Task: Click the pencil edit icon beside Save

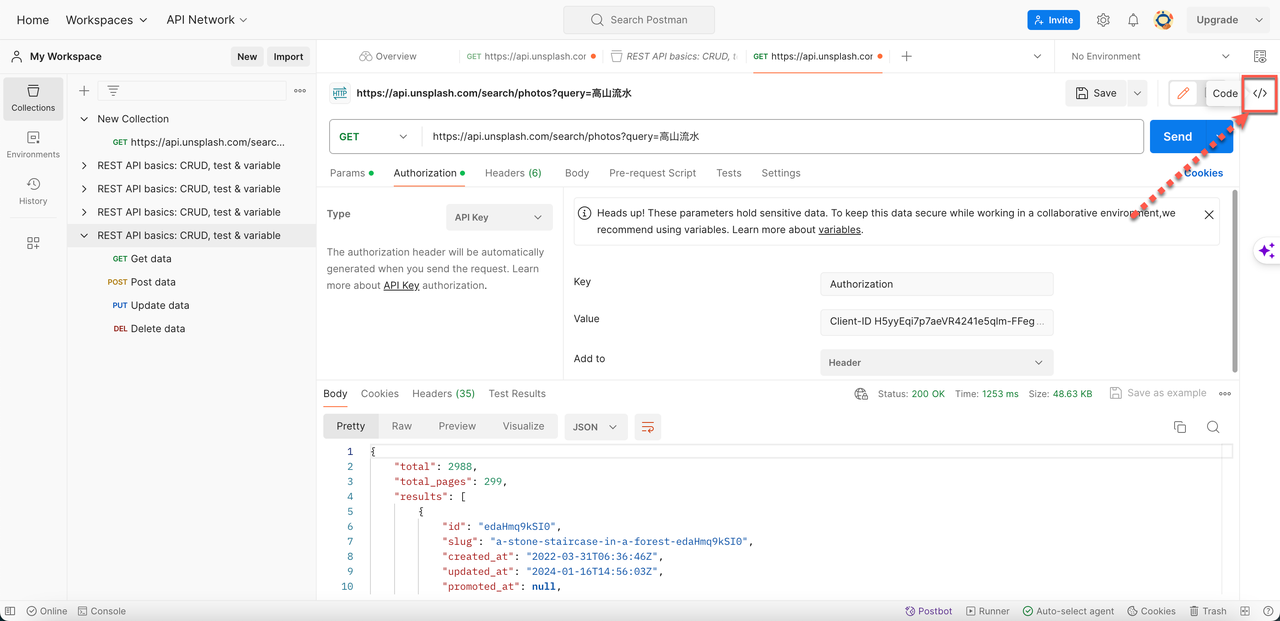Action: pos(1183,93)
